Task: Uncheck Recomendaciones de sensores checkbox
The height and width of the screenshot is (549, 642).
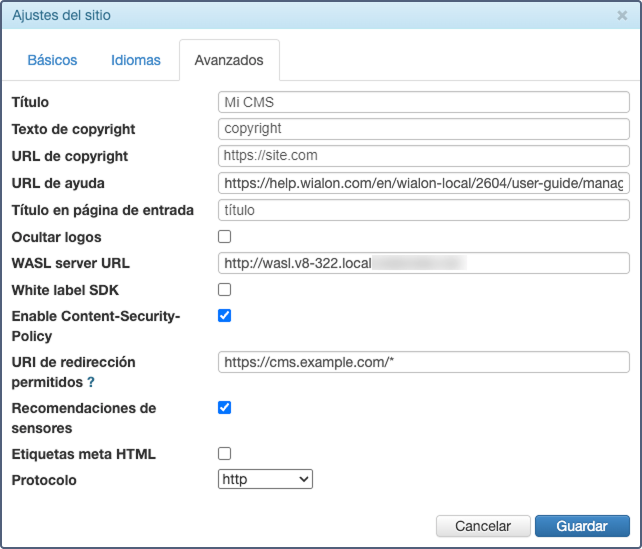Action: pyautogui.click(x=225, y=408)
